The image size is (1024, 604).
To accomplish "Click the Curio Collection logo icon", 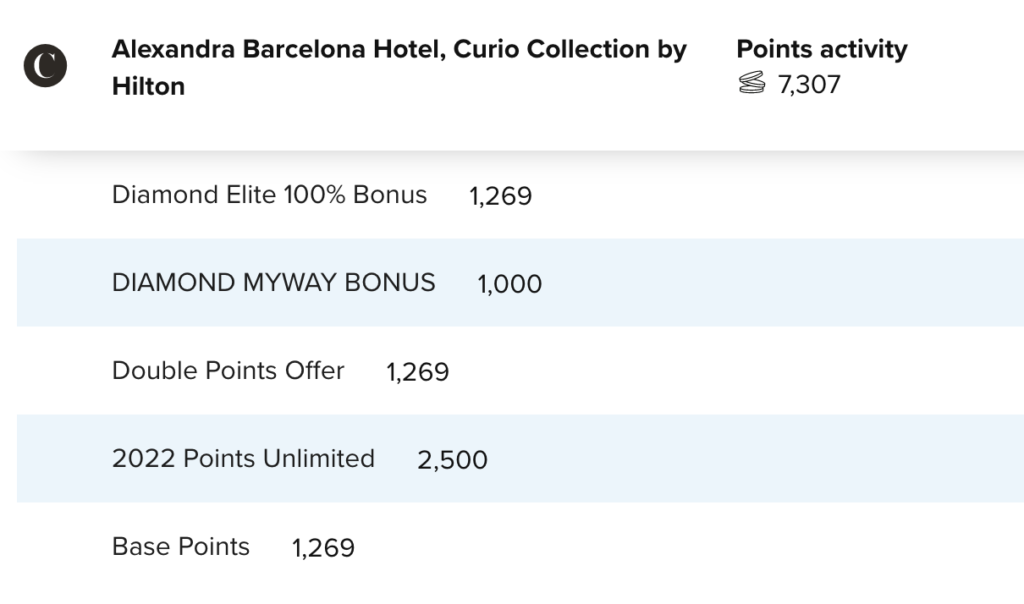I will [x=45, y=65].
